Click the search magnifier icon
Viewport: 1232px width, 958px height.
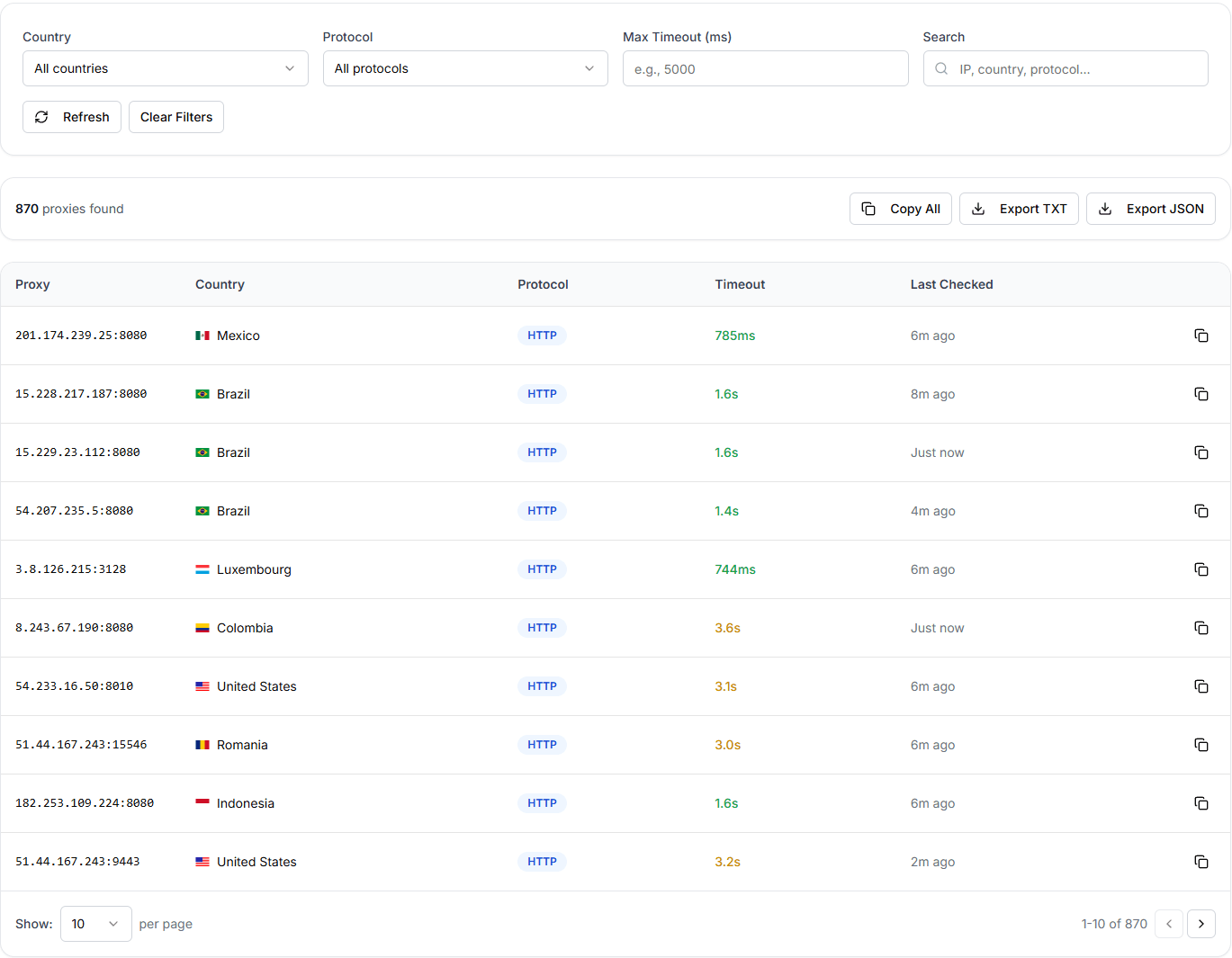click(941, 68)
